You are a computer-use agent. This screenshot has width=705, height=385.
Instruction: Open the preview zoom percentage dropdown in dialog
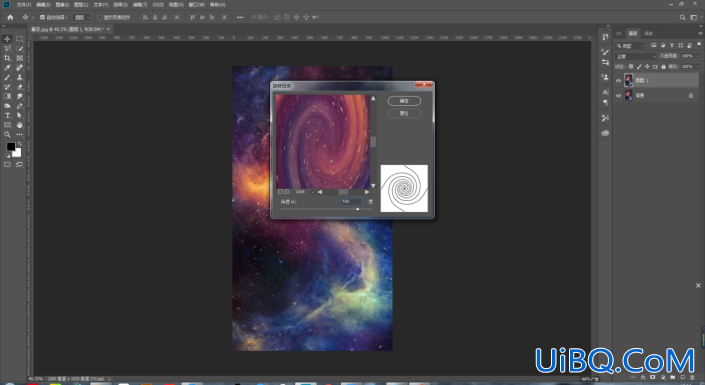click(x=312, y=192)
